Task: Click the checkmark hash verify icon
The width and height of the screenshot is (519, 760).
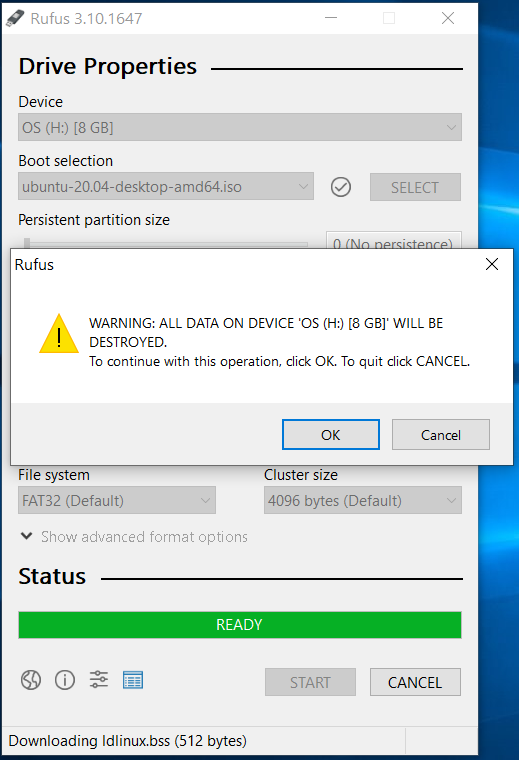Action: coord(341,187)
